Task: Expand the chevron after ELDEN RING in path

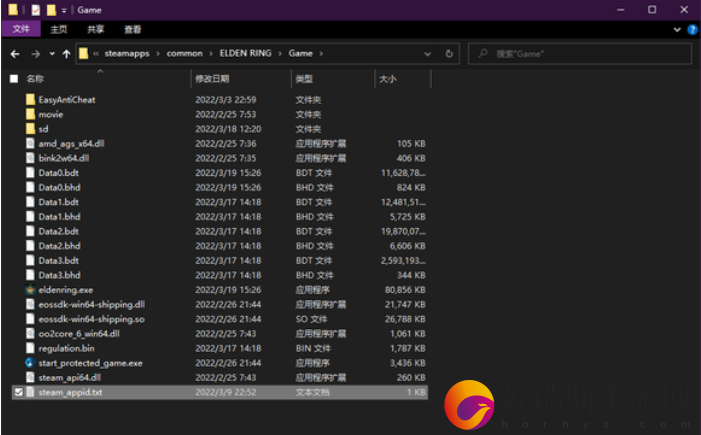Action: (x=280, y=54)
